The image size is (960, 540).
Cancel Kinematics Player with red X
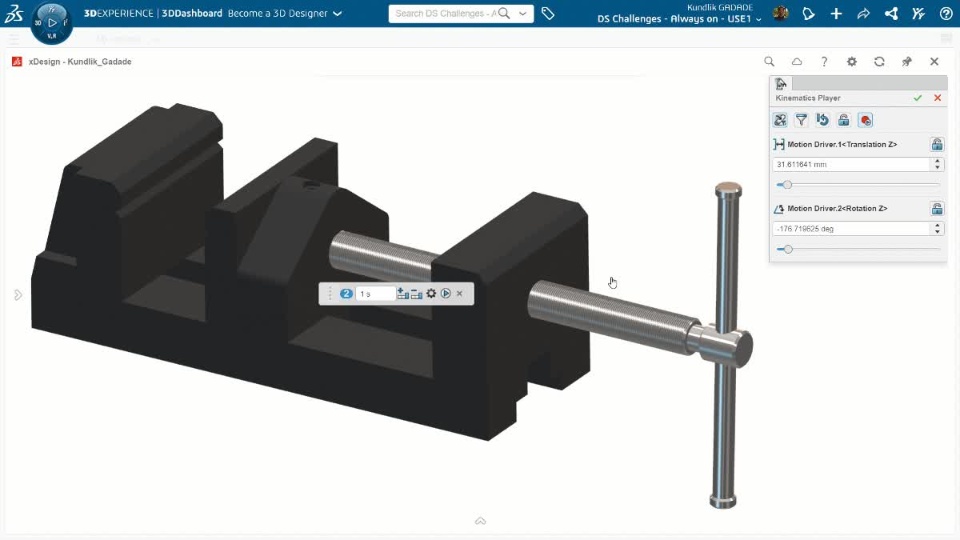coord(937,98)
